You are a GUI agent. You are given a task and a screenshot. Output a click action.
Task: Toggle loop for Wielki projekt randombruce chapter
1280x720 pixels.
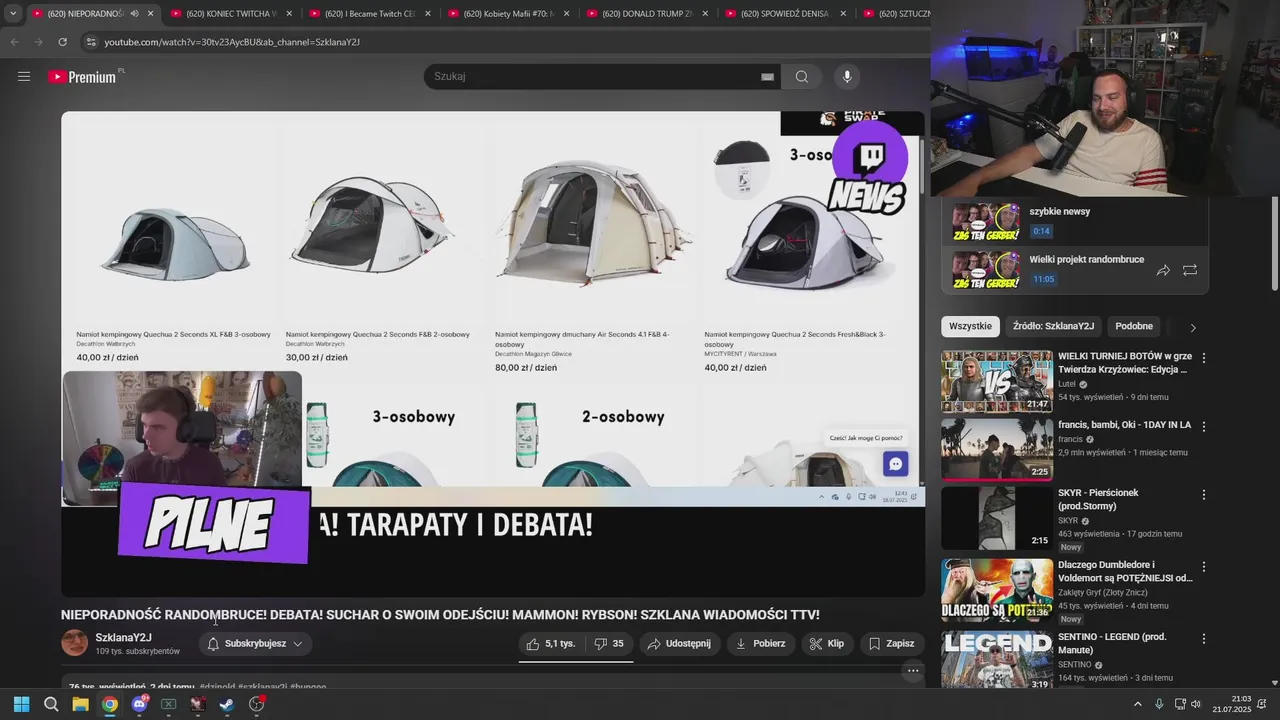1190,270
